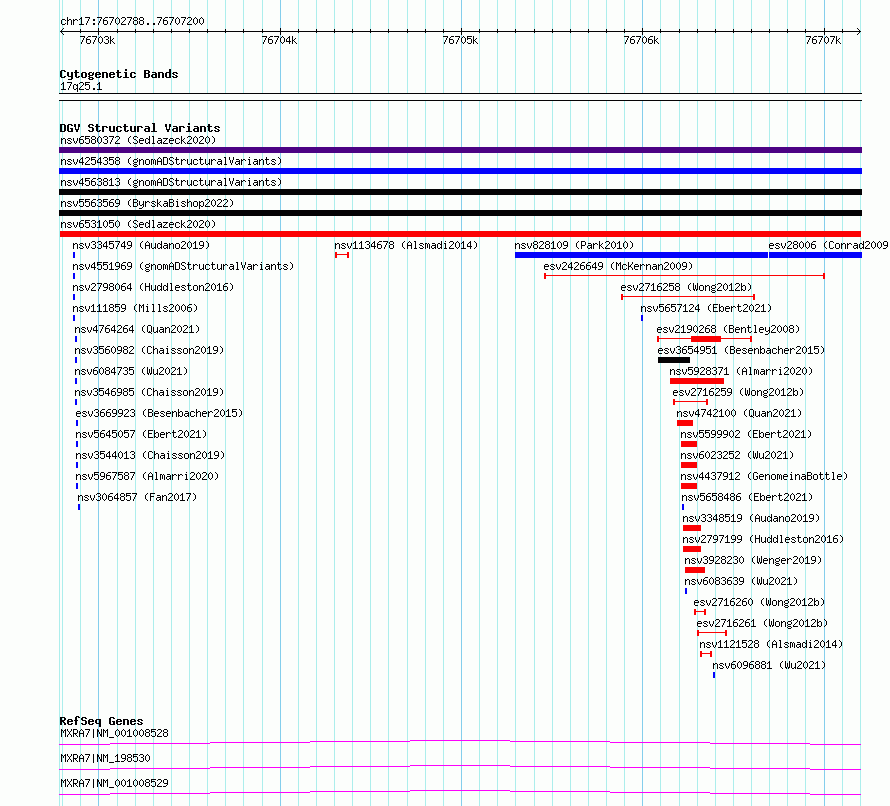Open nsv4254358 (gnomADStructuralVariants) label
Image resolution: width=890 pixels, height=806 pixels.
171,161
